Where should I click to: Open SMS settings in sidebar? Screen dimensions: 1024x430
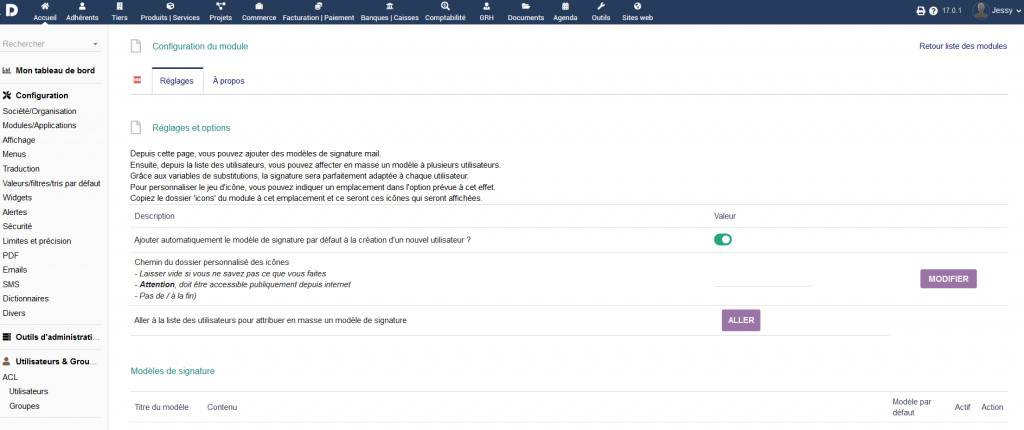(11, 284)
